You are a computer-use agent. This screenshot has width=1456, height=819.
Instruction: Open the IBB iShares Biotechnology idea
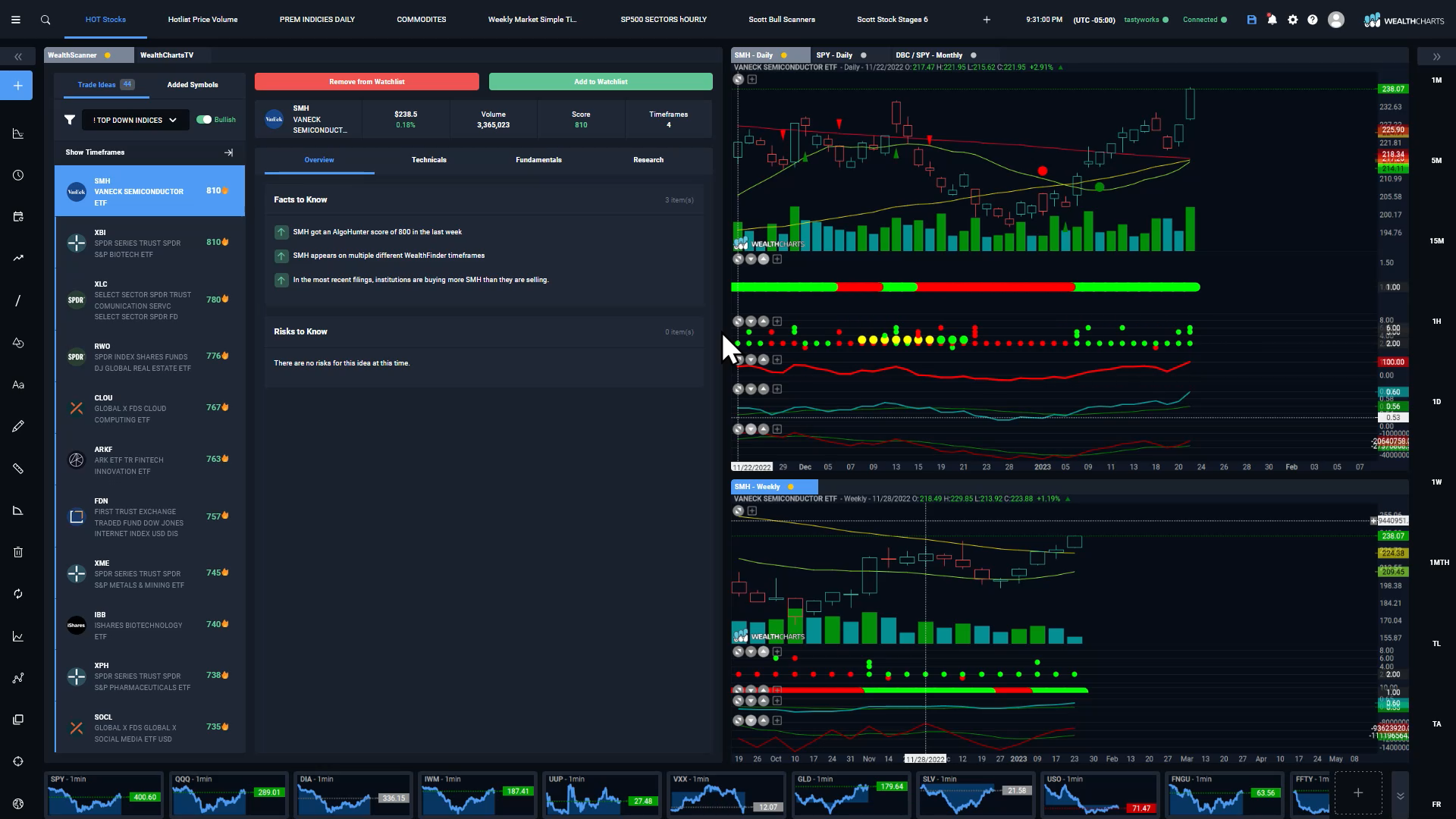[x=150, y=626]
